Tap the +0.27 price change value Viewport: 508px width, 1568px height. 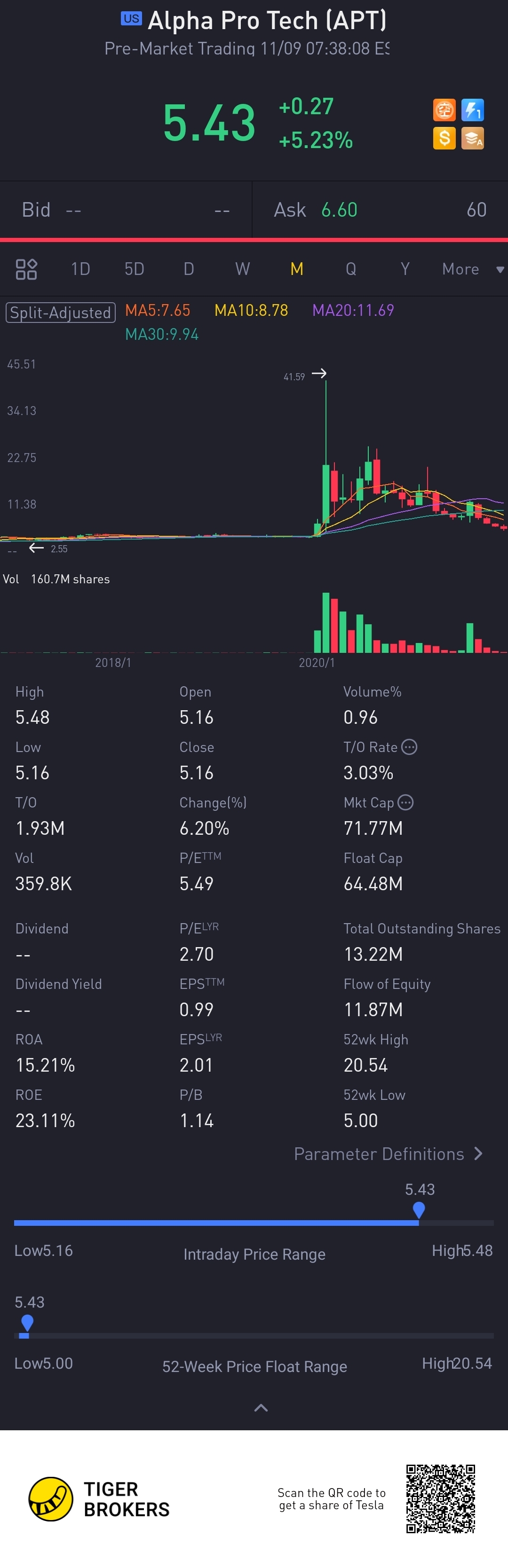[x=306, y=107]
